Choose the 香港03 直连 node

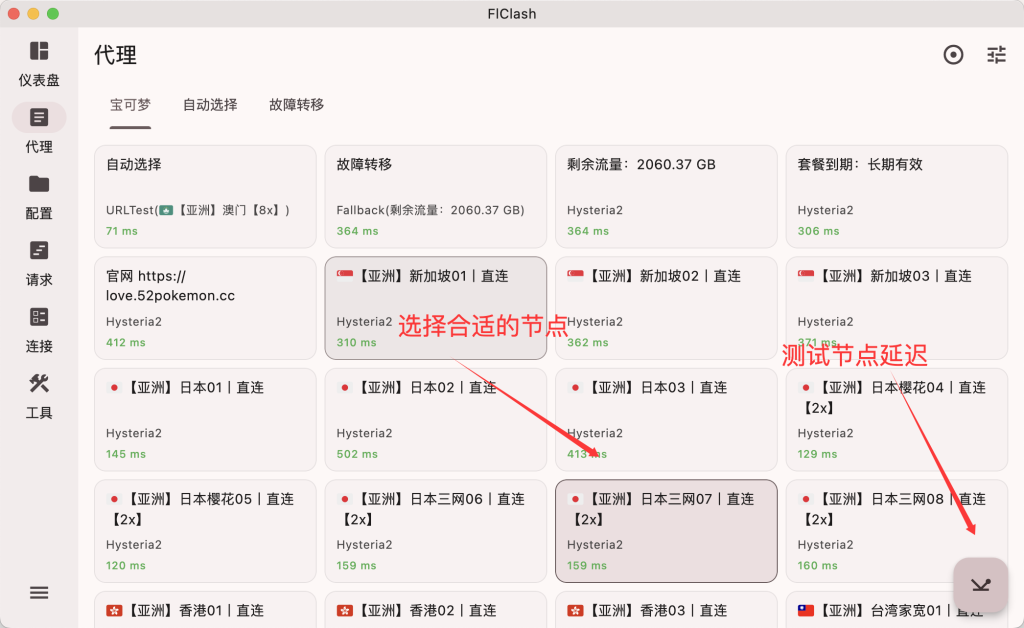click(x=666, y=610)
